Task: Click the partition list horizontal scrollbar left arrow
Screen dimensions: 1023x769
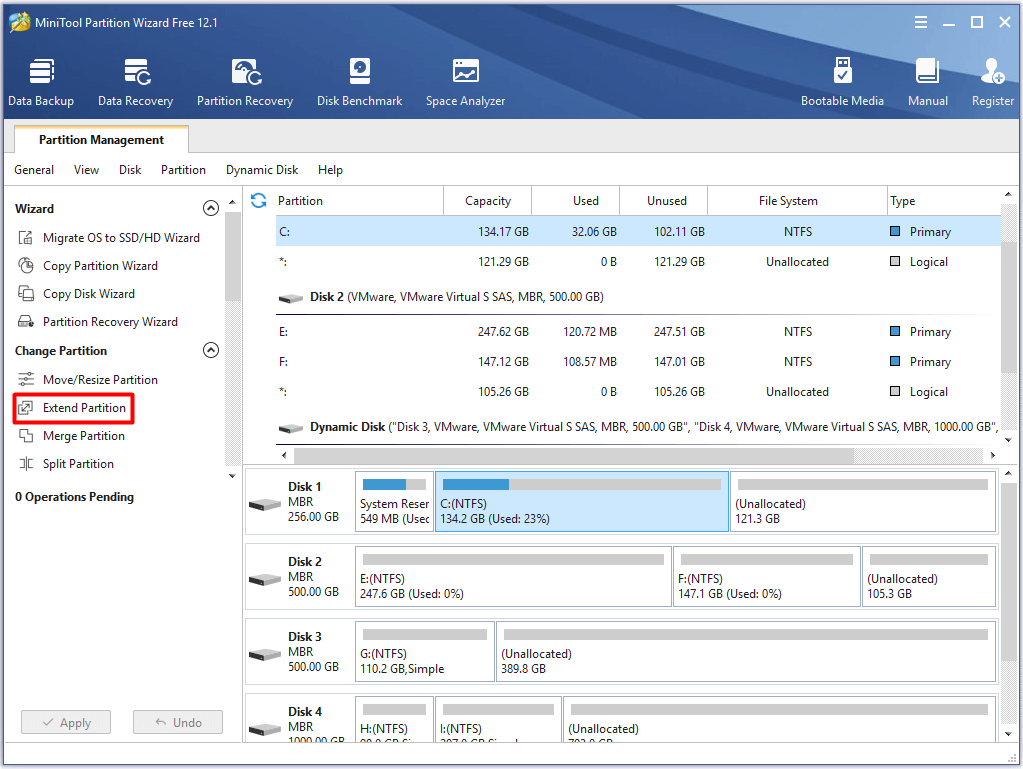Action: [284, 455]
